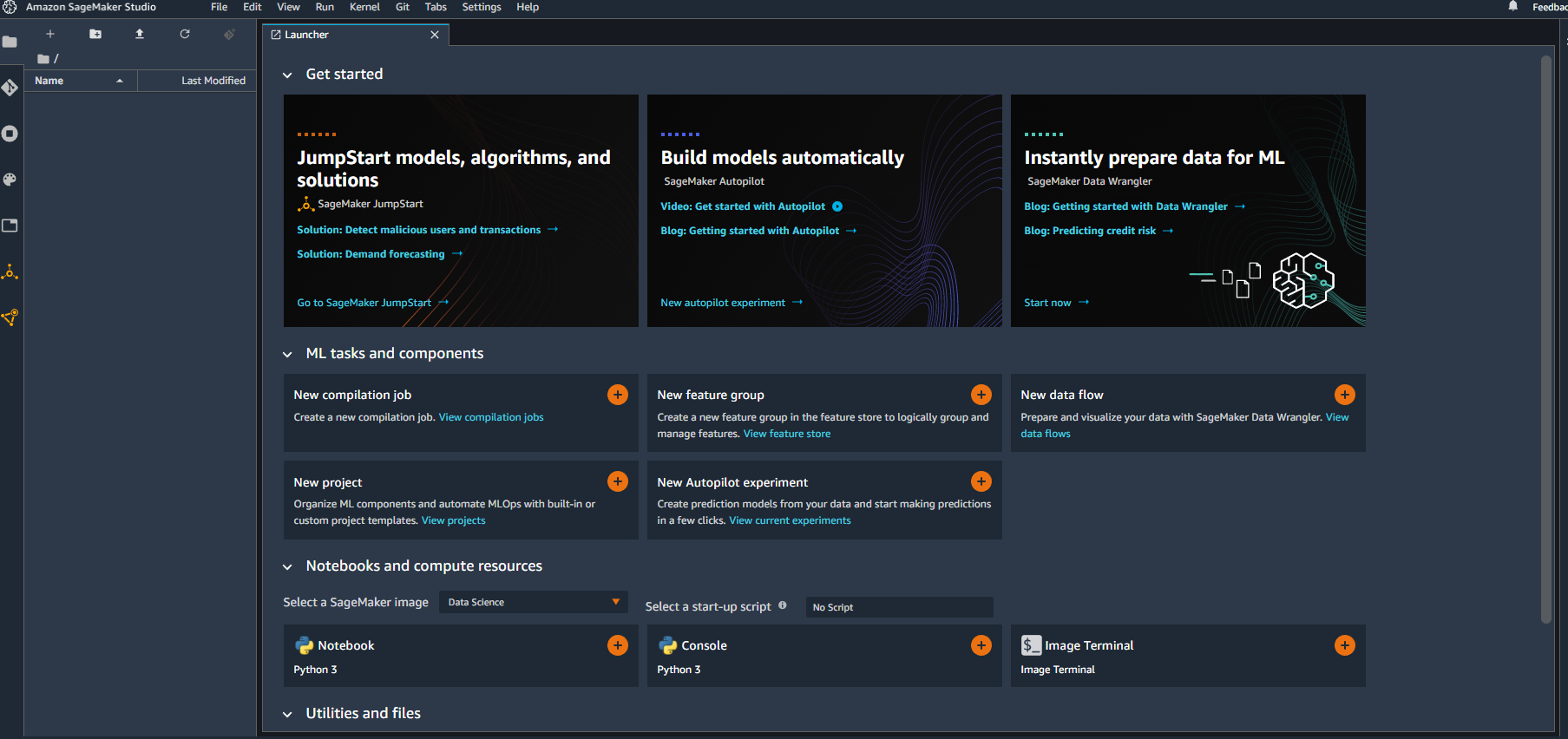The image size is (1568, 739).
Task: Open the Edit menu
Action: [x=253, y=7]
